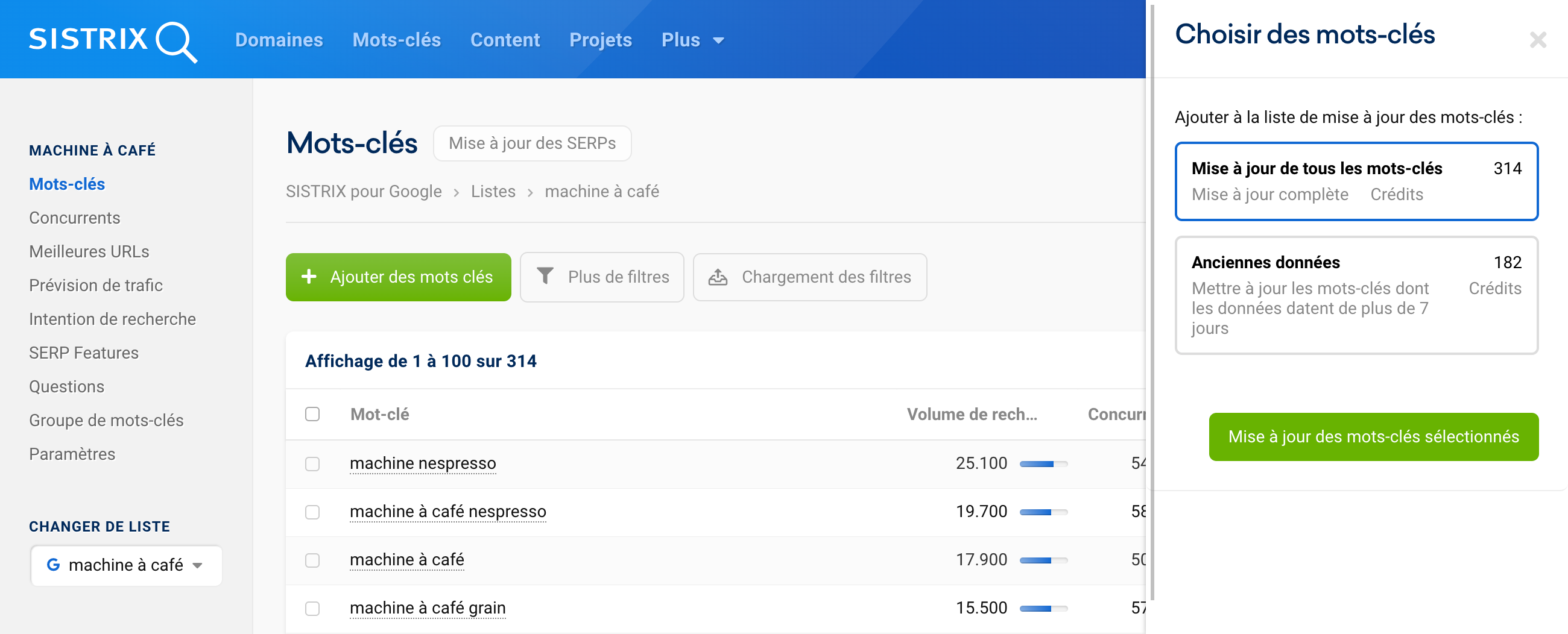Click the funnel icon in Plus de filtres
Image resolution: width=1568 pixels, height=634 pixels.
[545, 276]
